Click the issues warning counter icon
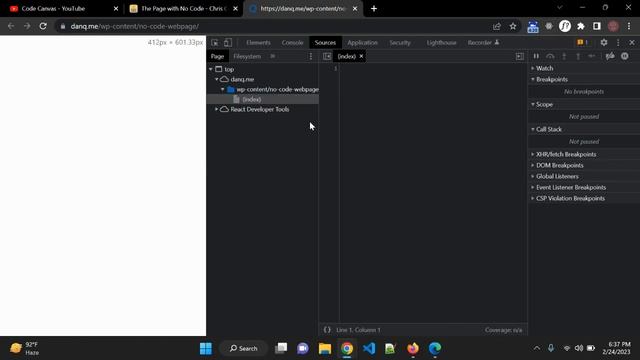640x360 pixels. (x=582, y=42)
